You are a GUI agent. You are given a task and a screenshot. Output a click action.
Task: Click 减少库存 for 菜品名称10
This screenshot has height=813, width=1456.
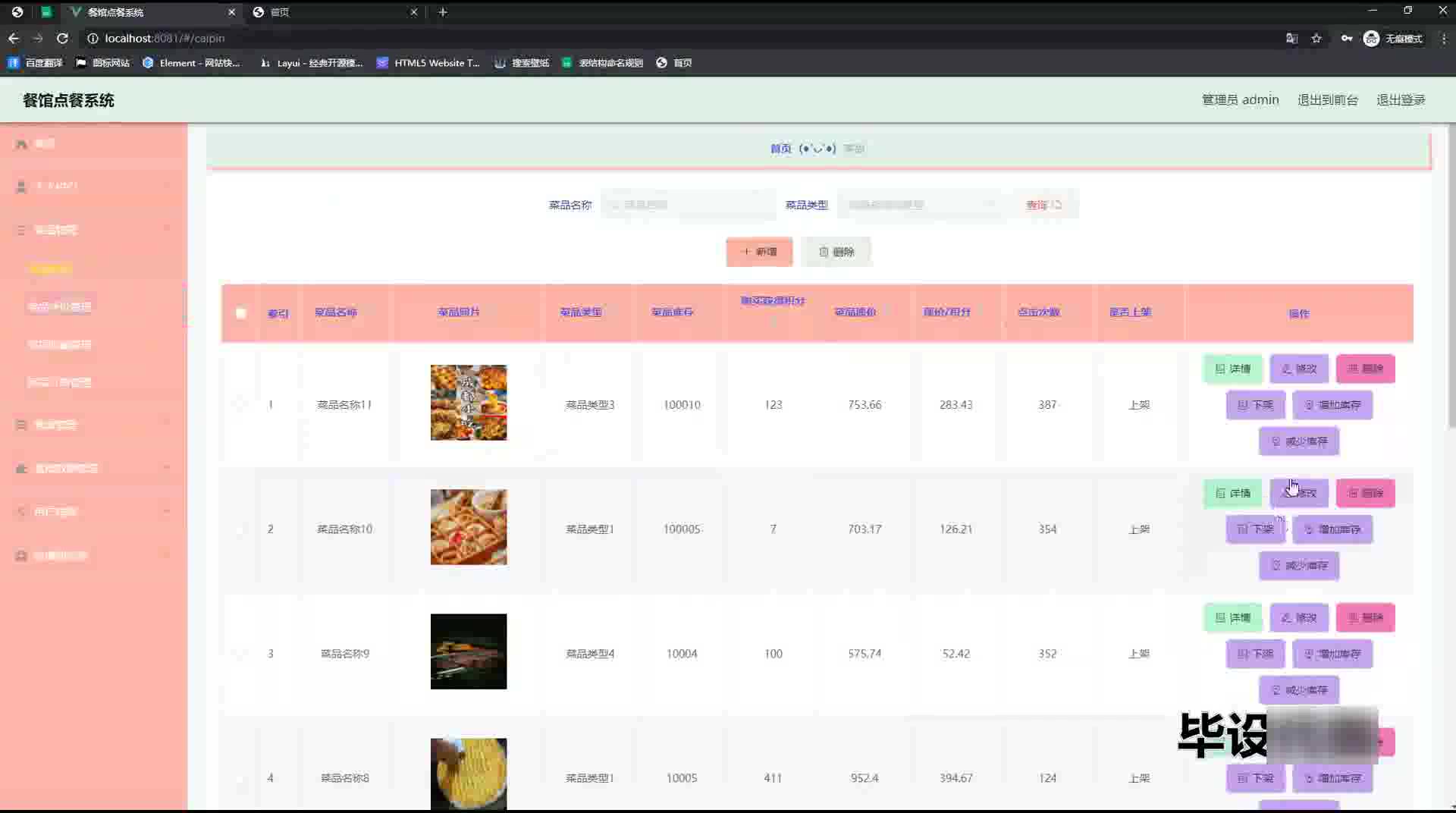(x=1299, y=566)
